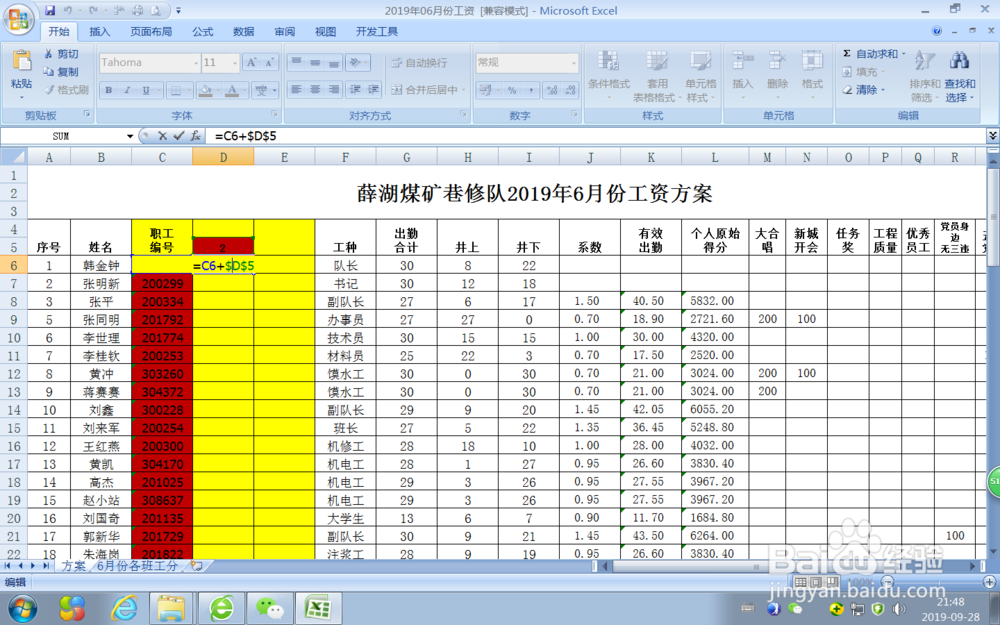1000x625 pixels.
Task: Cancel formula entry with the X button
Action: click(x=161, y=136)
